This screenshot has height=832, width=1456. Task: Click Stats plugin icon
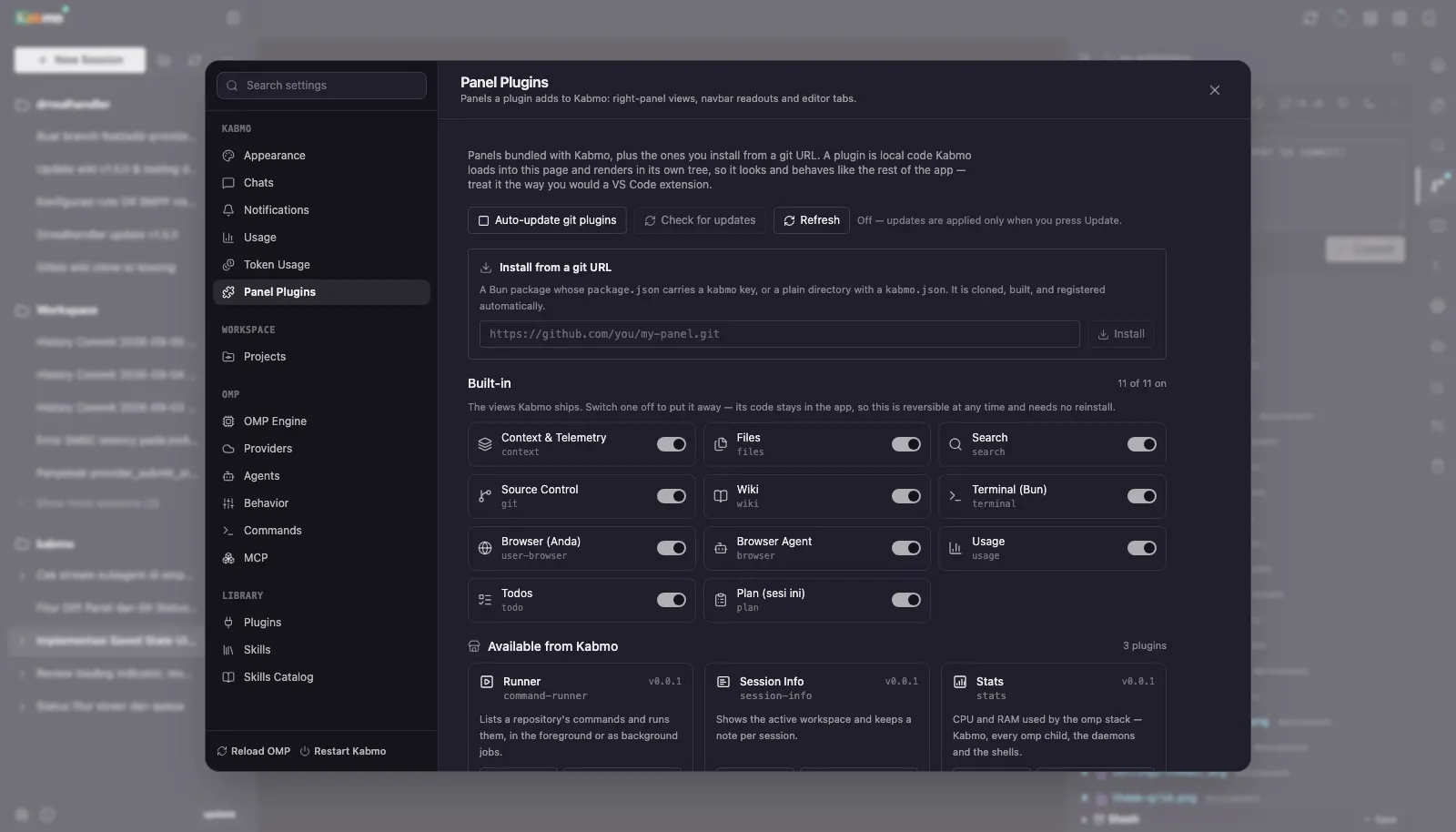(960, 682)
